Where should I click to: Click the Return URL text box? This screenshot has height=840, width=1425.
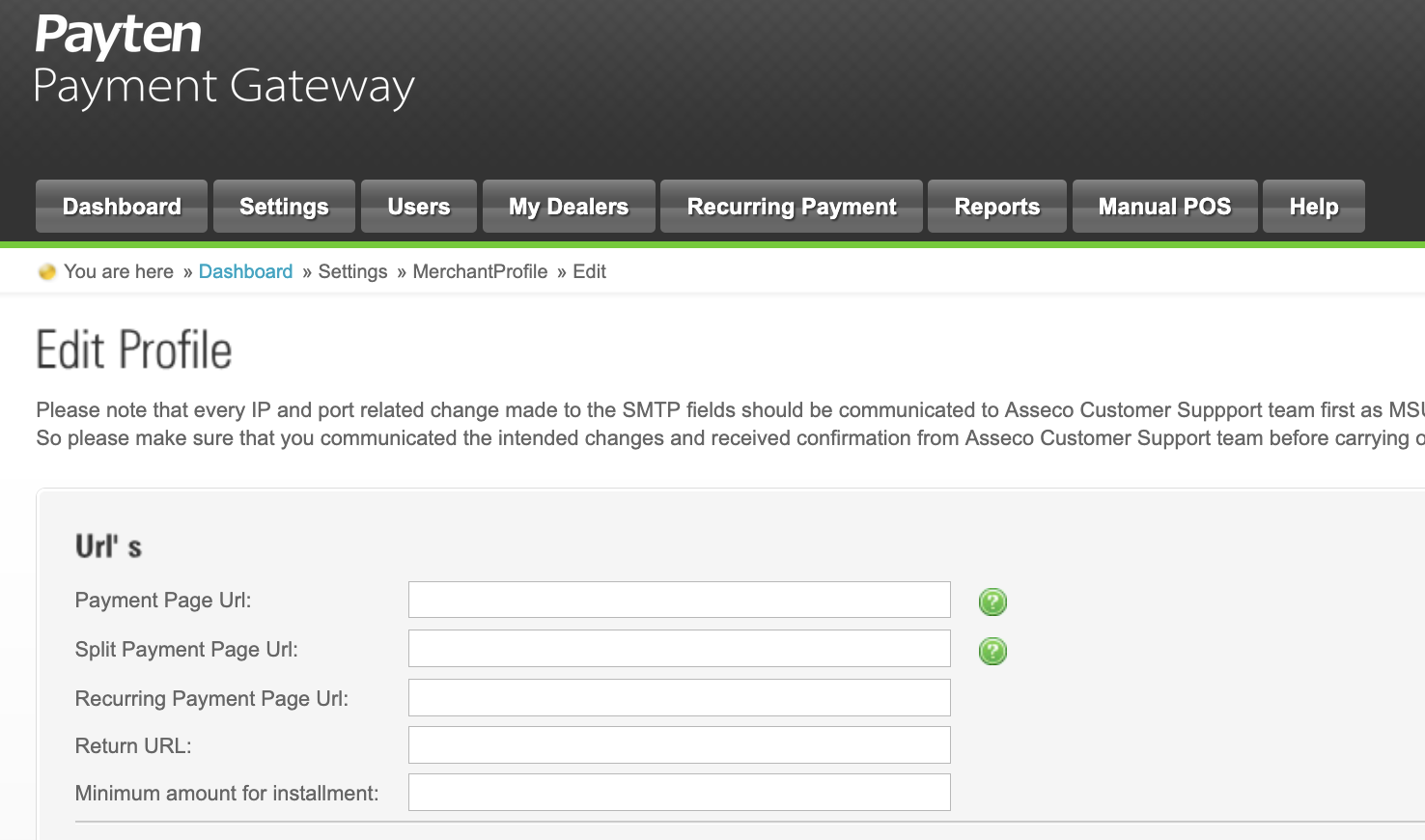coord(679,745)
